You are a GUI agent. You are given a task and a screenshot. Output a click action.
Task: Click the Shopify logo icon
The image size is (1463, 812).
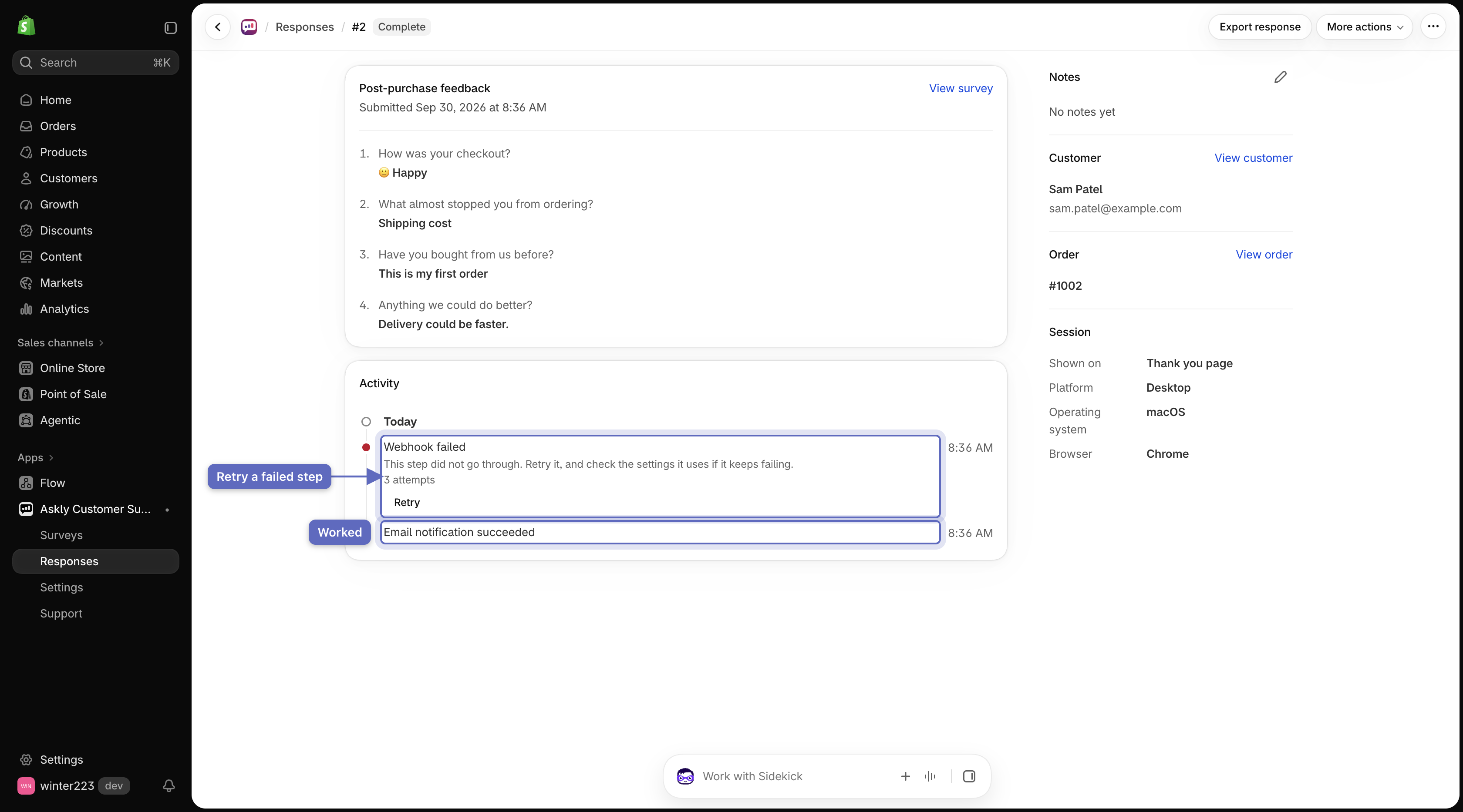click(26, 26)
